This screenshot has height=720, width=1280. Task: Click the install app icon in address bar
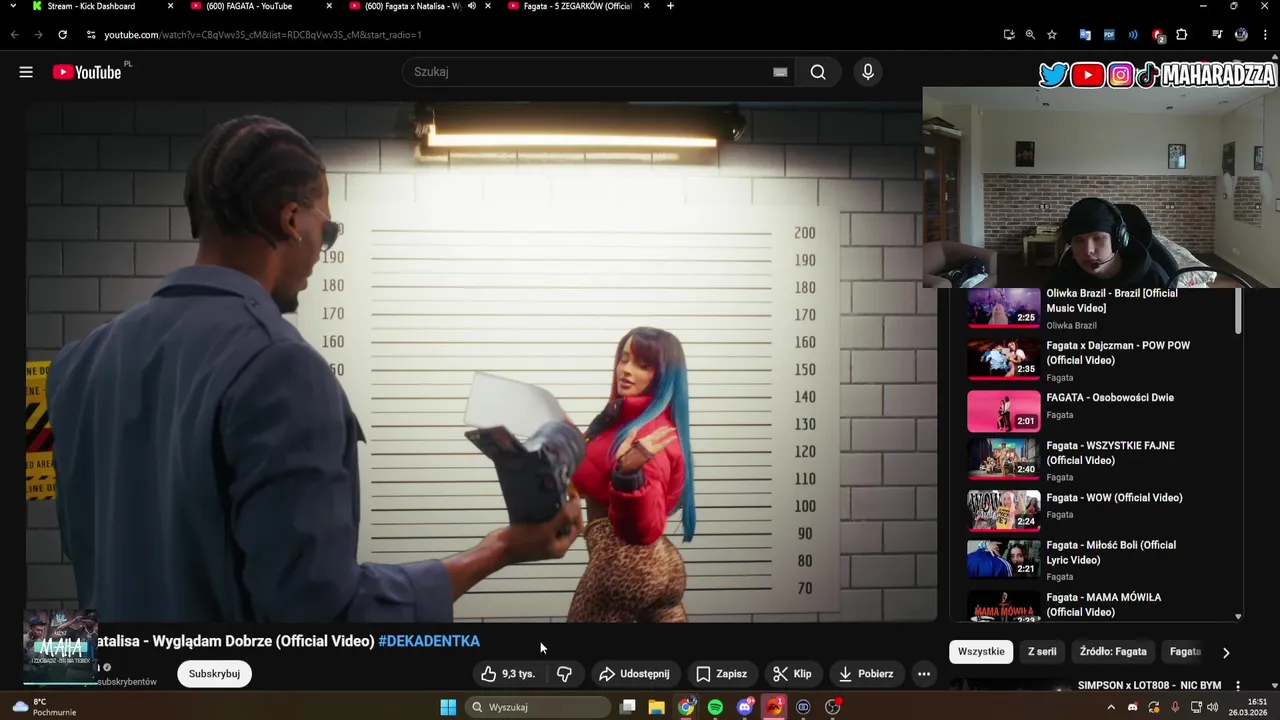tap(1009, 35)
